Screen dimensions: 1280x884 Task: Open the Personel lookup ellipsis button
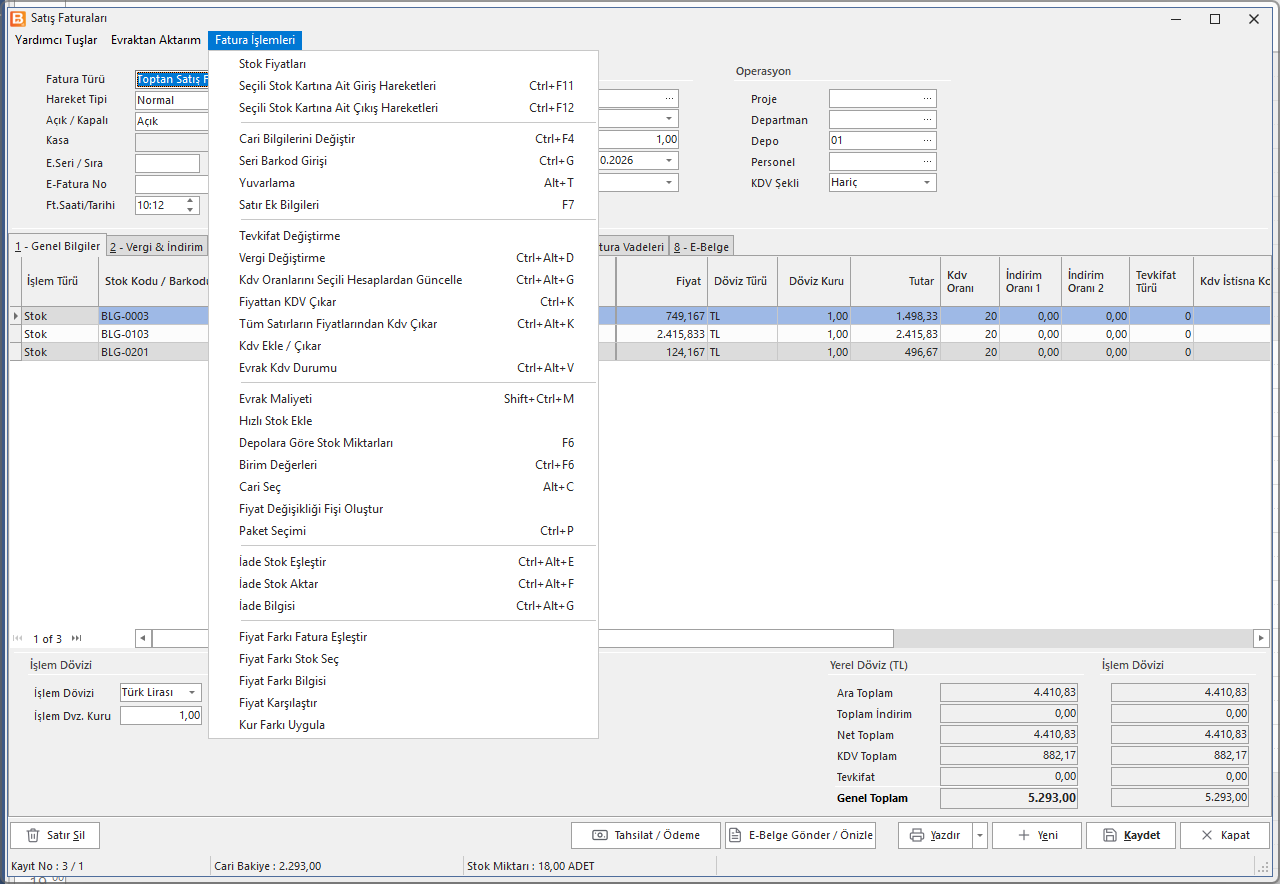click(927, 162)
